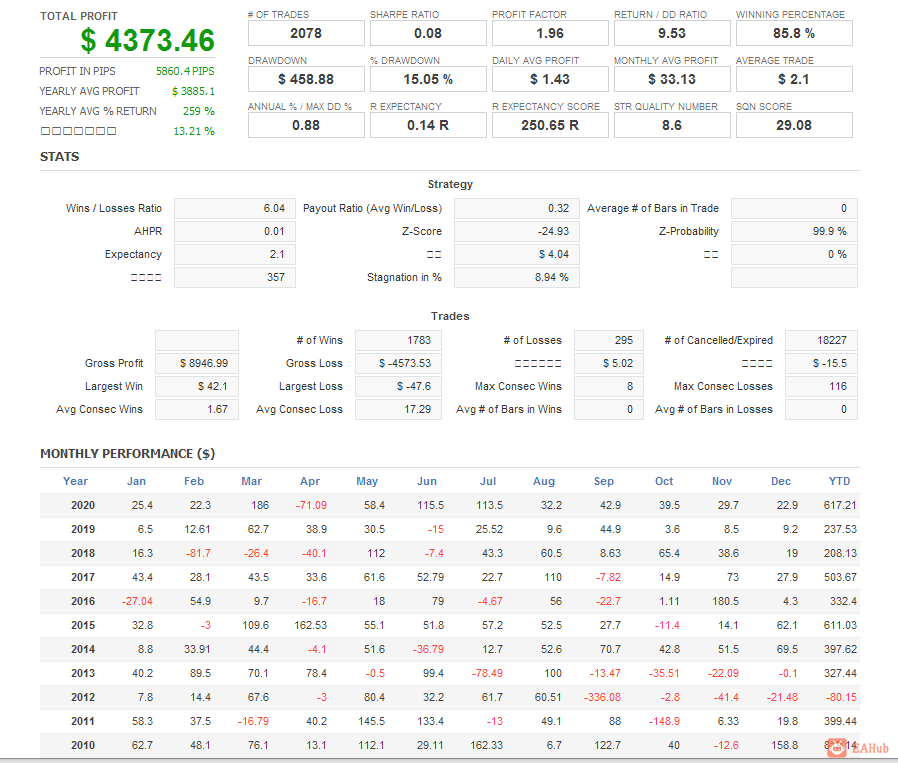The image size is (898, 763).
Task: Click the $ 4.04 value below Z-Score
Action: [517, 254]
